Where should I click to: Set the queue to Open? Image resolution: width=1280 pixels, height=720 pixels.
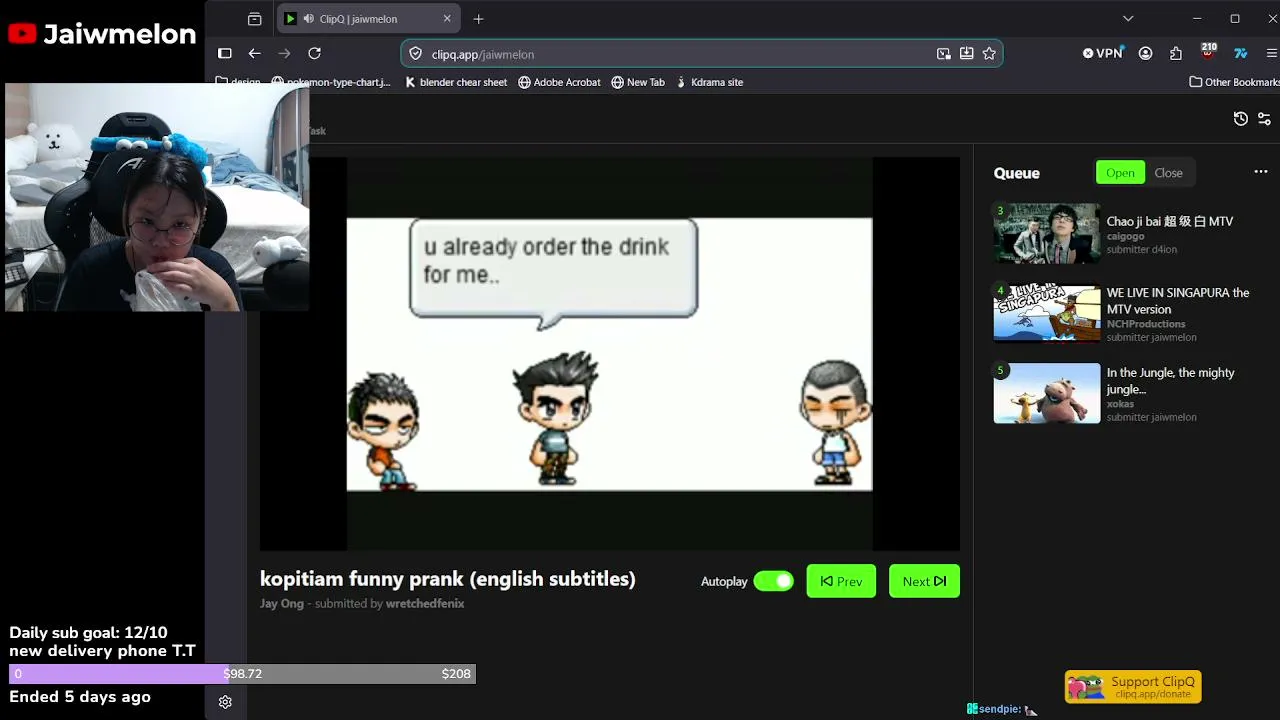1120,173
